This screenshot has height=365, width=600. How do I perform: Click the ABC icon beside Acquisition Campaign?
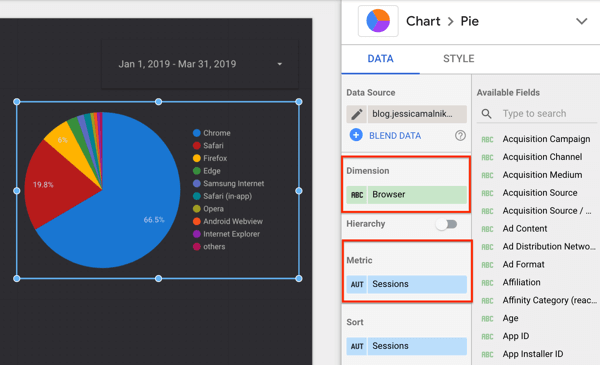coord(487,140)
